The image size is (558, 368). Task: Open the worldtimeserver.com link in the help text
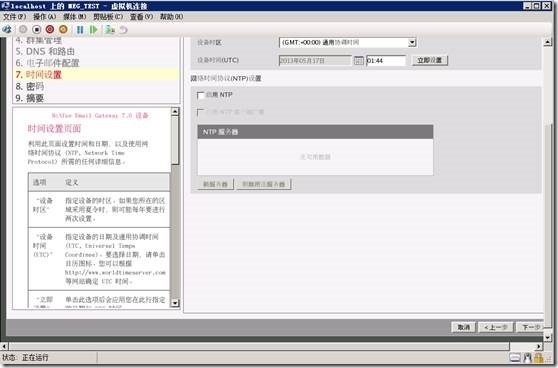115,272
